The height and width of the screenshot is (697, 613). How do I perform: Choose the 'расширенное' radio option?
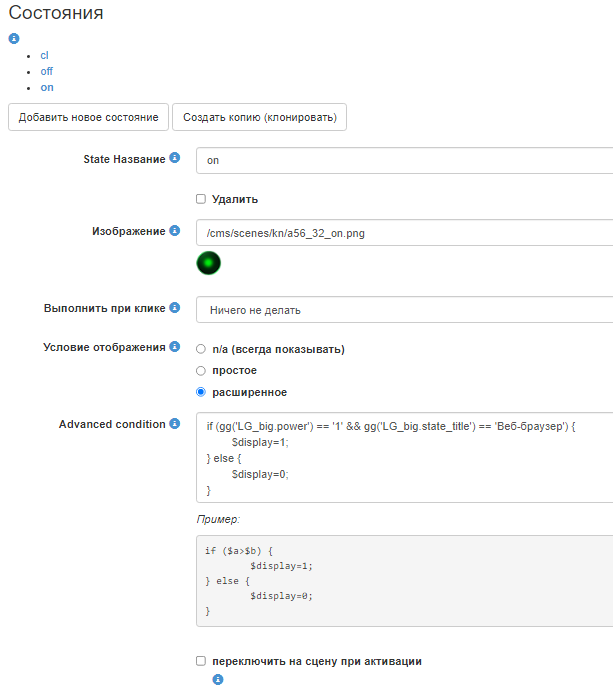pyautogui.click(x=201, y=392)
